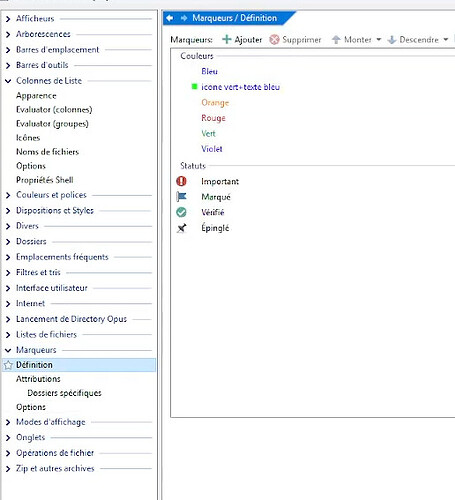Click the Descendre down arrow icon
455x500 pixels.
(x=392, y=40)
